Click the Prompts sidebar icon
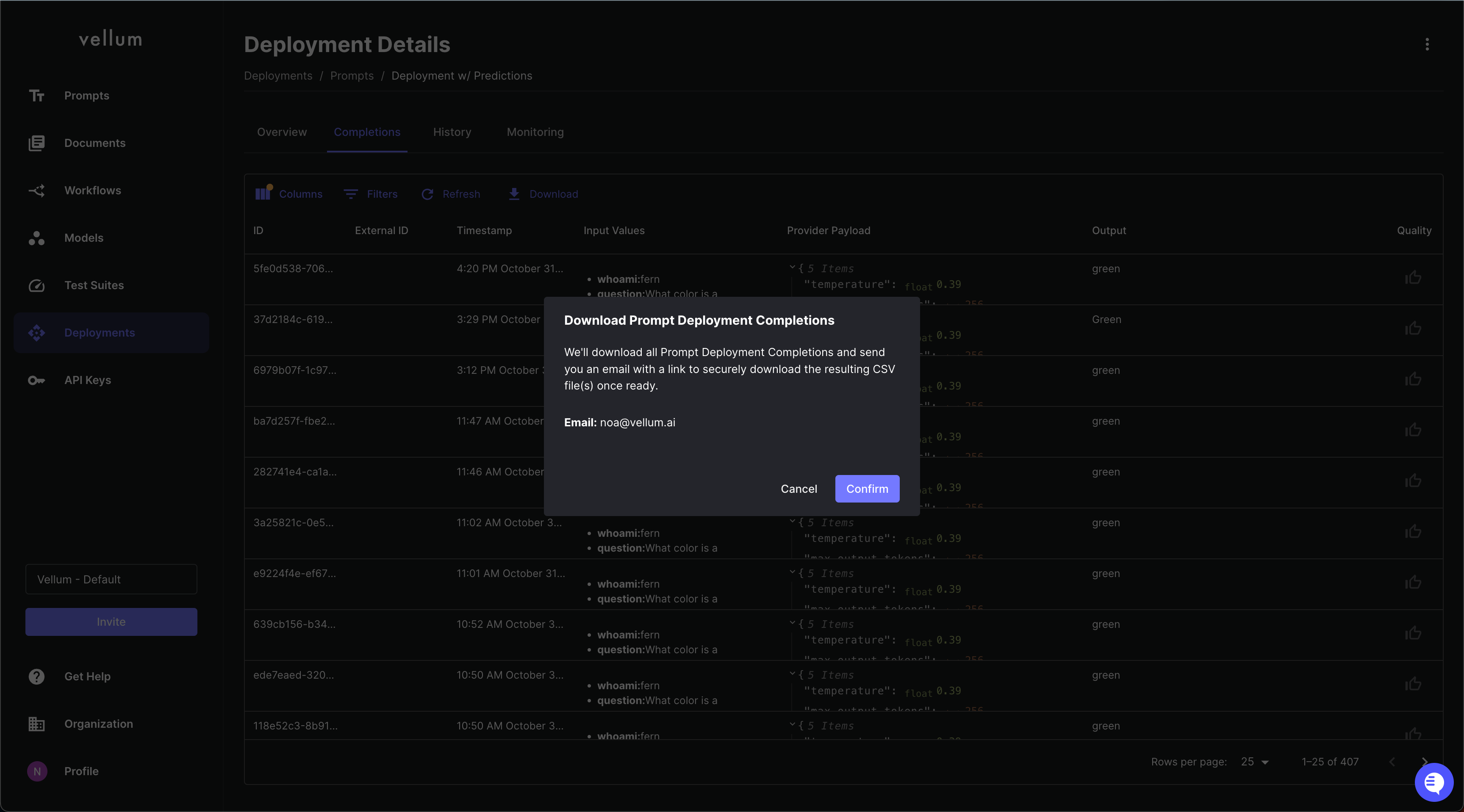 coord(37,96)
